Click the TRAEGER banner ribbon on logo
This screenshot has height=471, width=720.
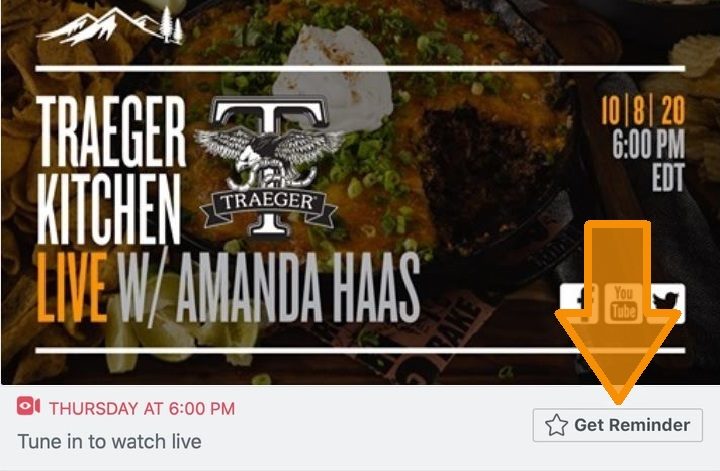[269, 202]
